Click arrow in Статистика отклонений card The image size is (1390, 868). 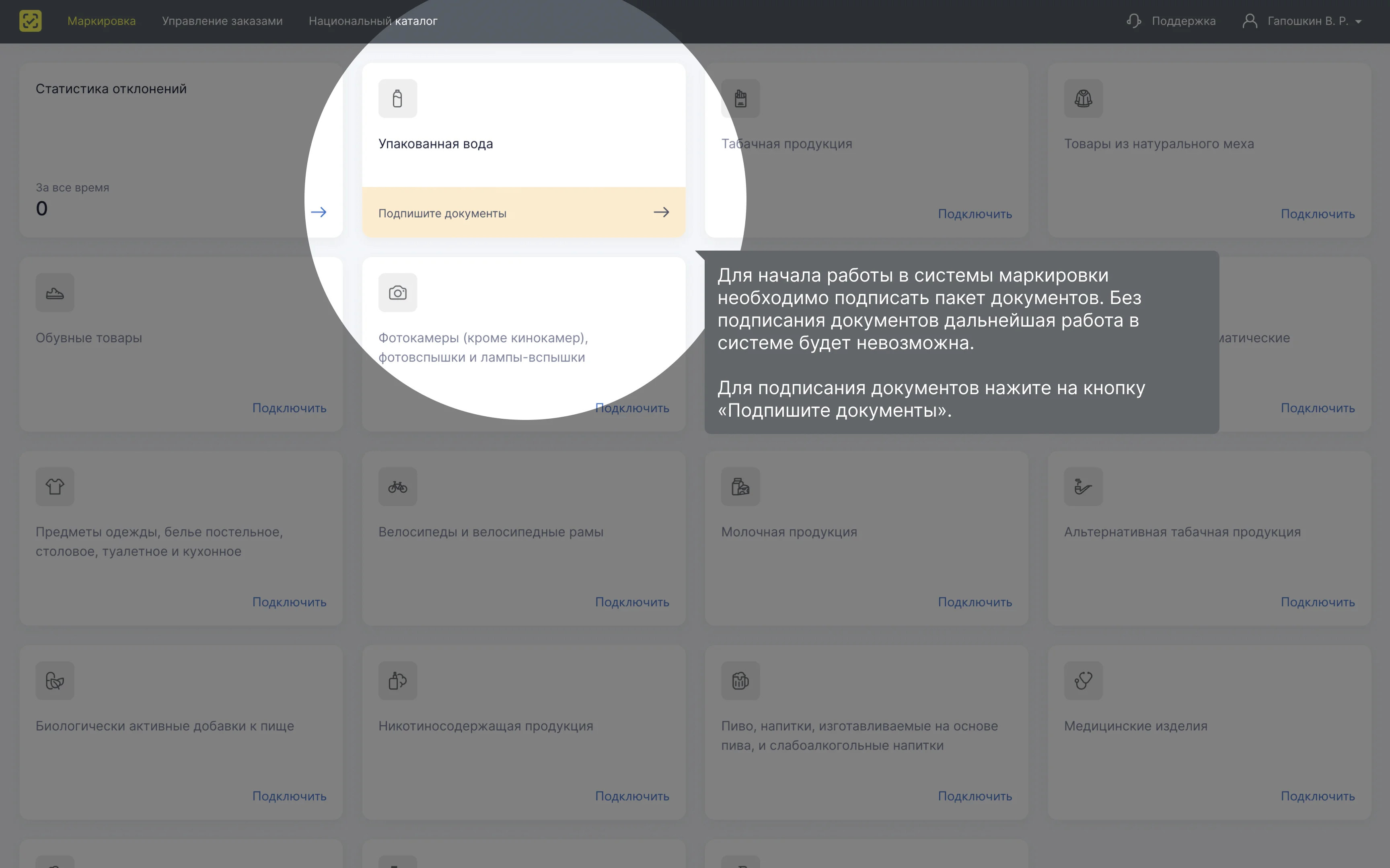pos(319,212)
